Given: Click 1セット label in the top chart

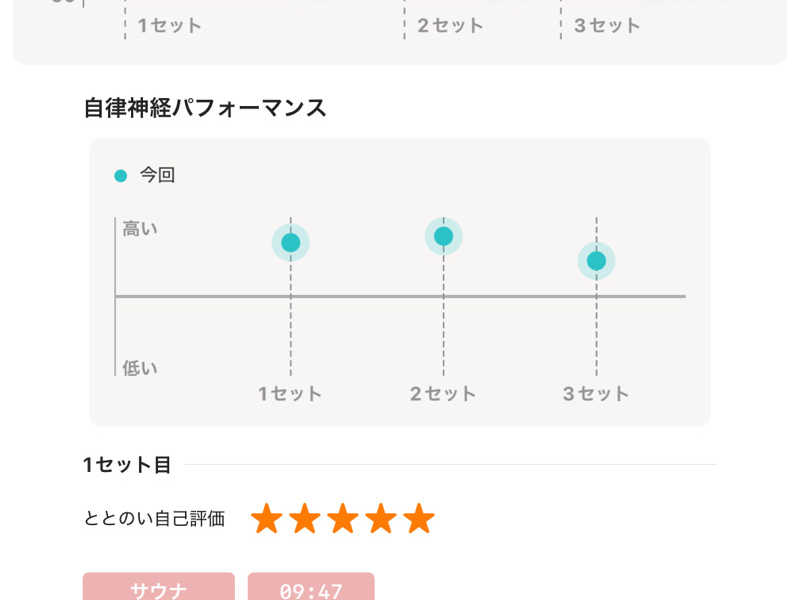Looking at the screenshot, I should coord(170,26).
